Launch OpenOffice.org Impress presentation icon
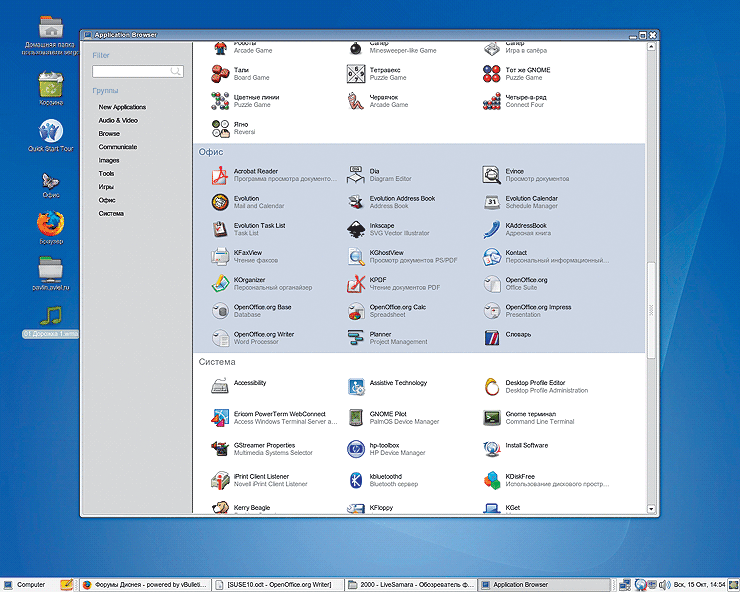Image resolution: width=740 pixels, height=592 pixels. coord(491,311)
